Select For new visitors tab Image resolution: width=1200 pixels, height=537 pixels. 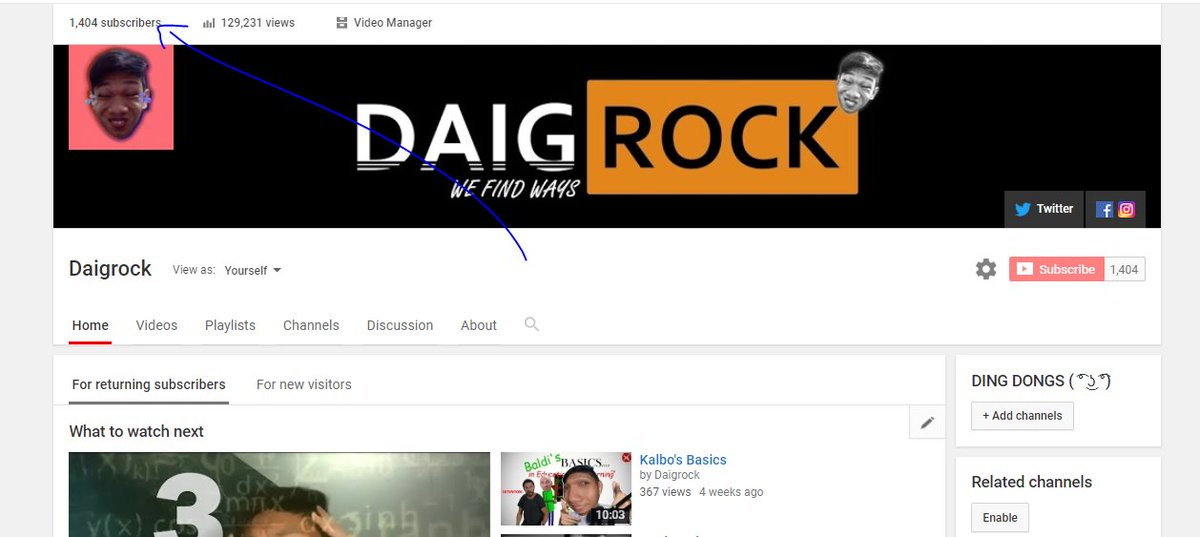(304, 384)
